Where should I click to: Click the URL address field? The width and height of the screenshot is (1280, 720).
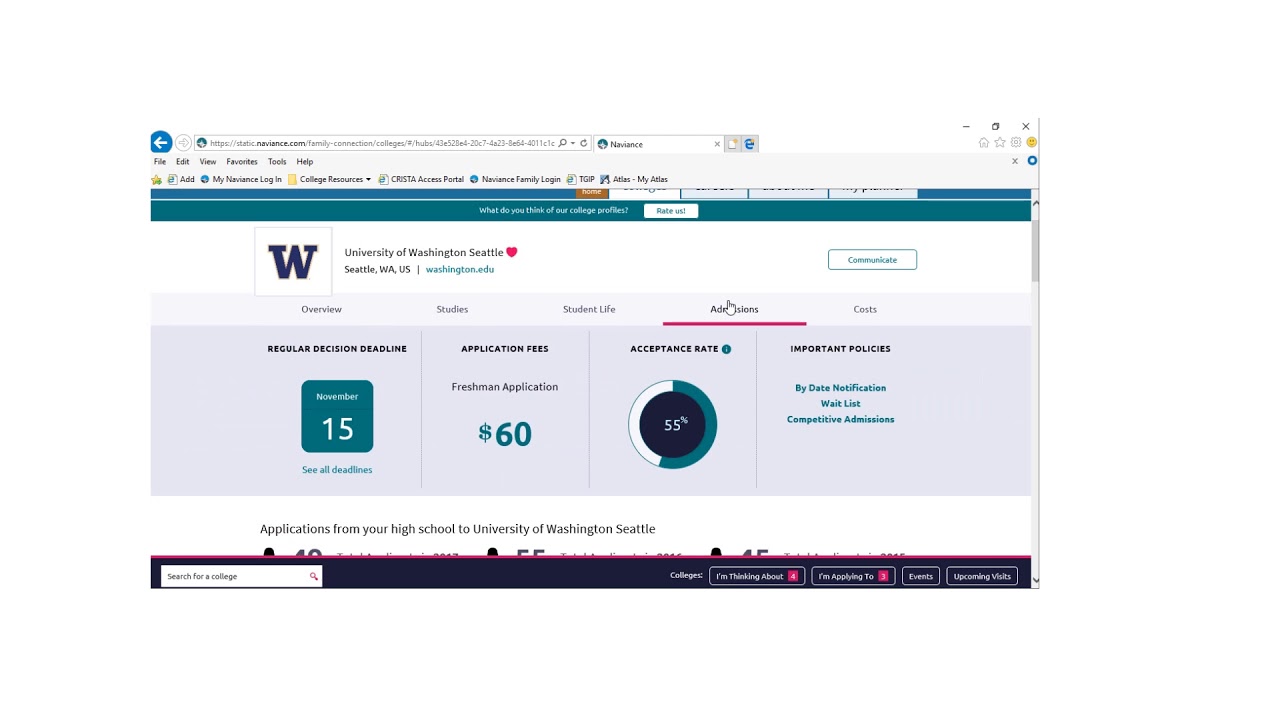point(382,143)
